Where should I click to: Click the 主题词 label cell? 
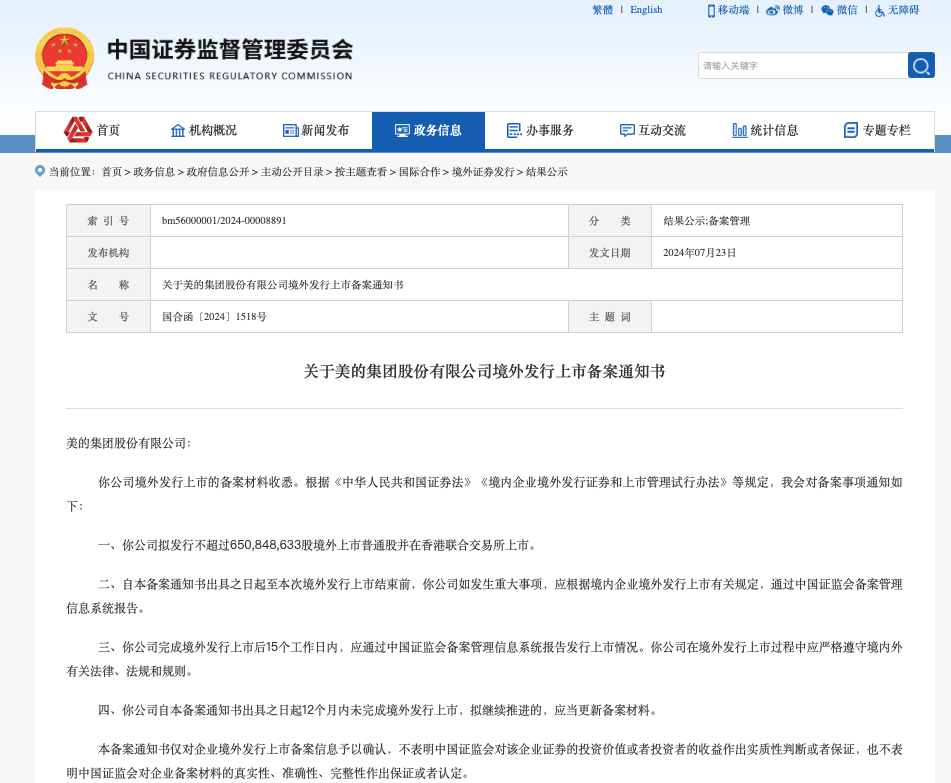(610, 317)
